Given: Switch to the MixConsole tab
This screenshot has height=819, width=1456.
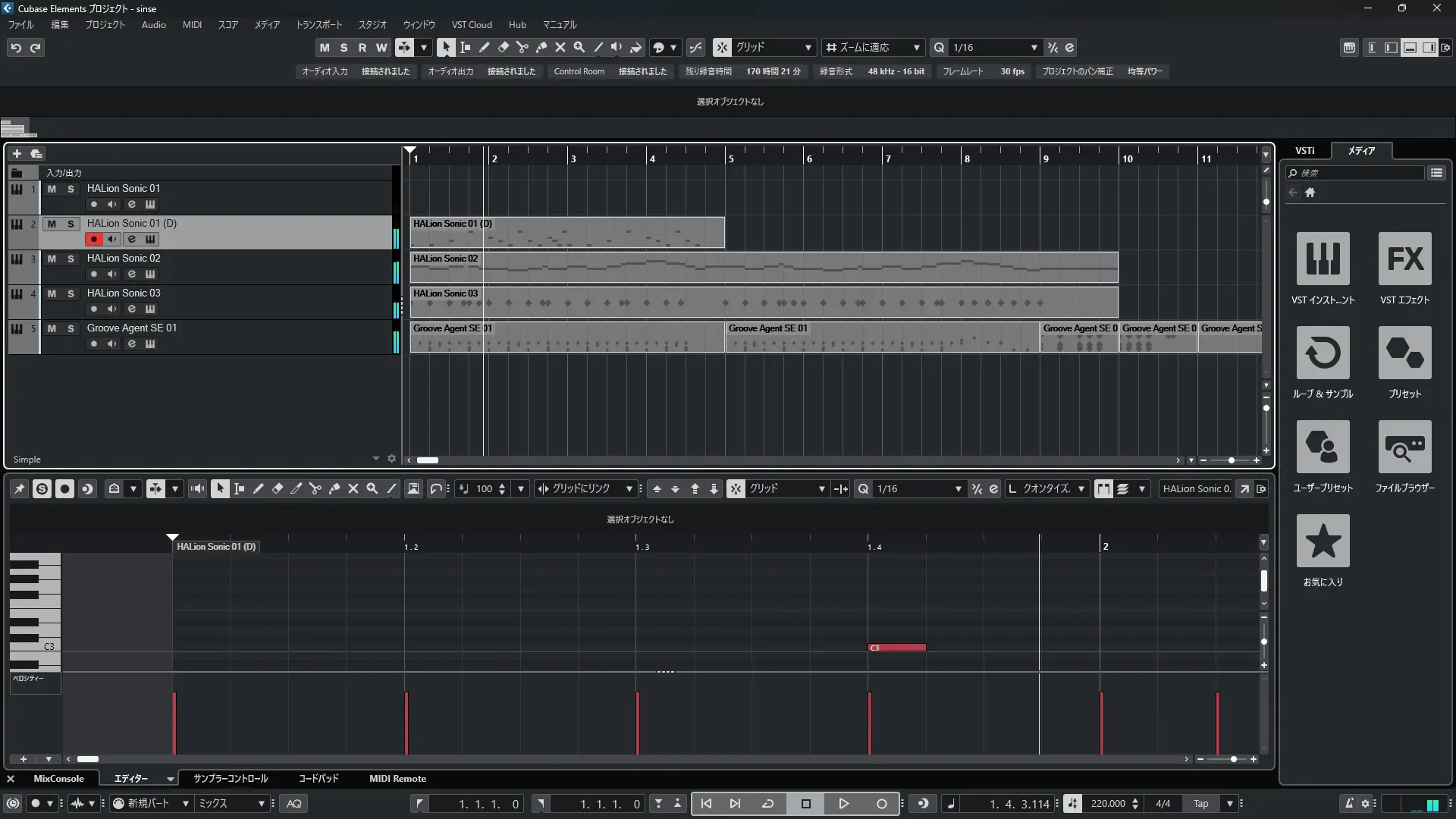Looking at the screenshot, I should pyautogui.click(x=58, y=779).
